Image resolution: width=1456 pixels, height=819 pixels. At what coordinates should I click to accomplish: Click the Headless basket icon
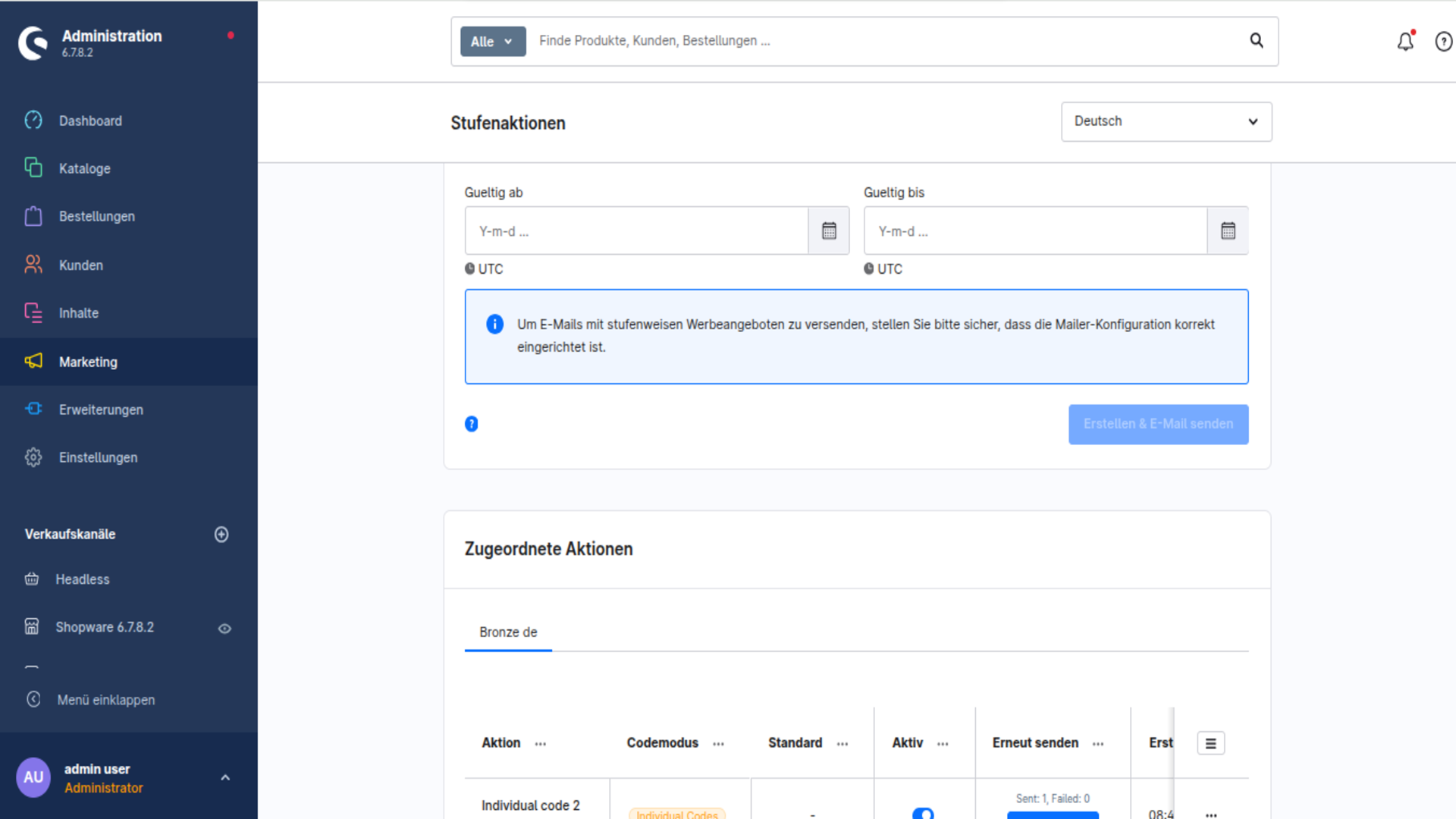tap(32, 579)
